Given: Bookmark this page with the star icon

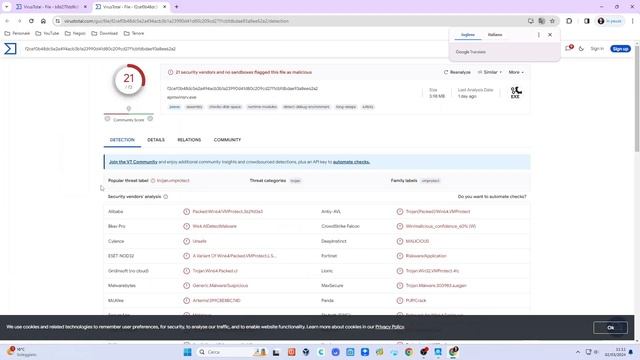Looking at the screenshot, I should coord(552,21).
